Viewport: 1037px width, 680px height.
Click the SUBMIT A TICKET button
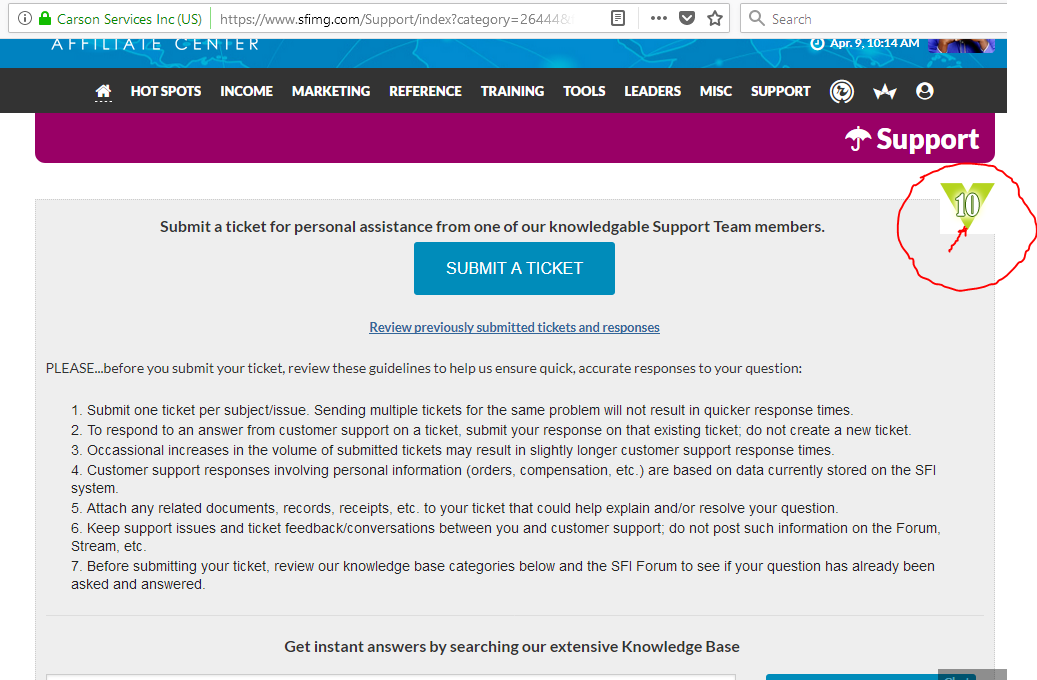click(515, 269)
